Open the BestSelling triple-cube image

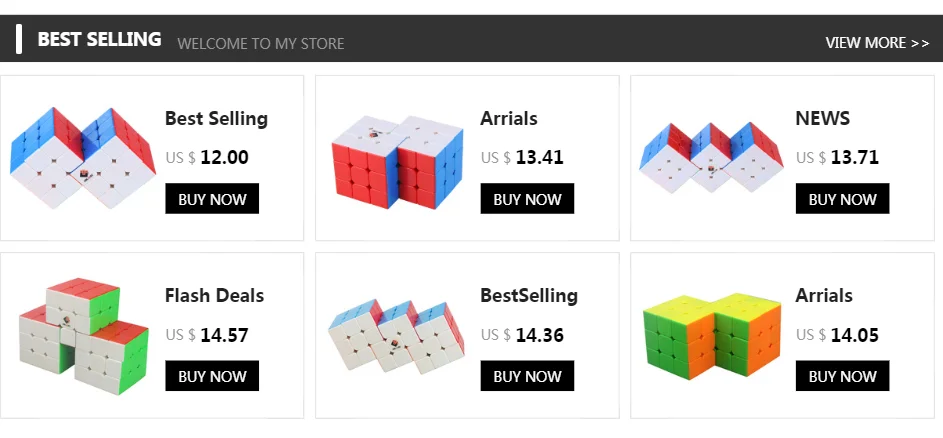[x=397, y=334]
